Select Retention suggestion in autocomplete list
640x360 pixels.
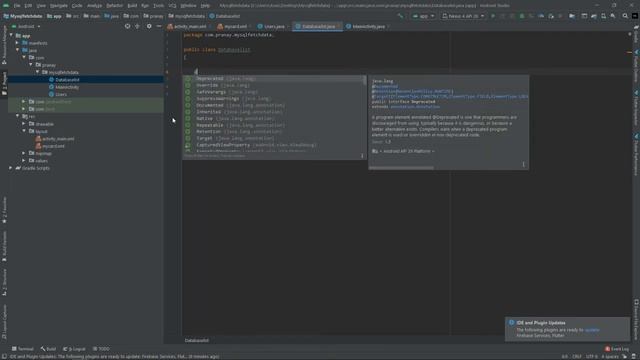point(274,132)
